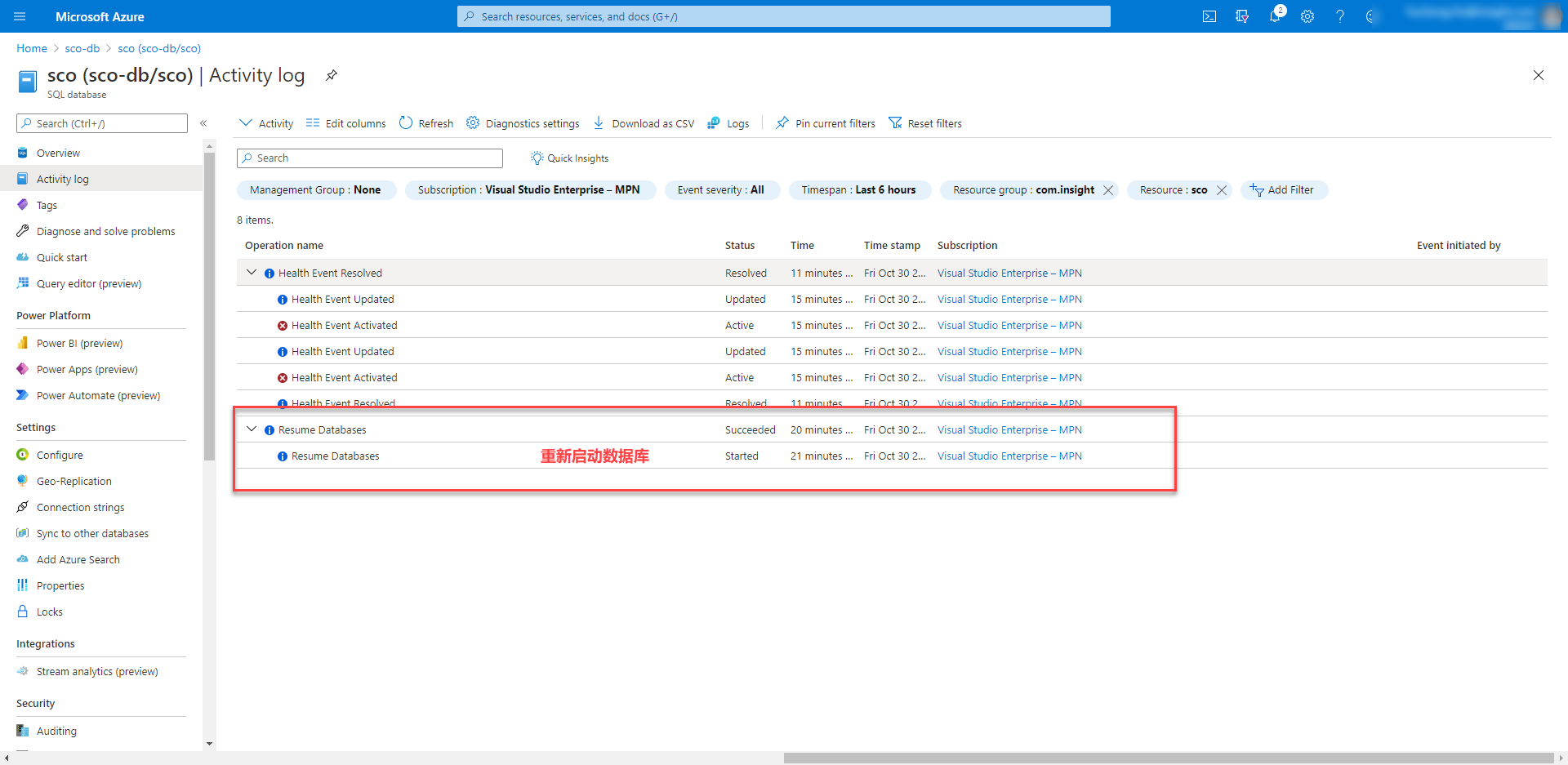Open Diagnostics settings
Image resolution: width=1568 pixels, height=765 pixels.
pos(523,123)
